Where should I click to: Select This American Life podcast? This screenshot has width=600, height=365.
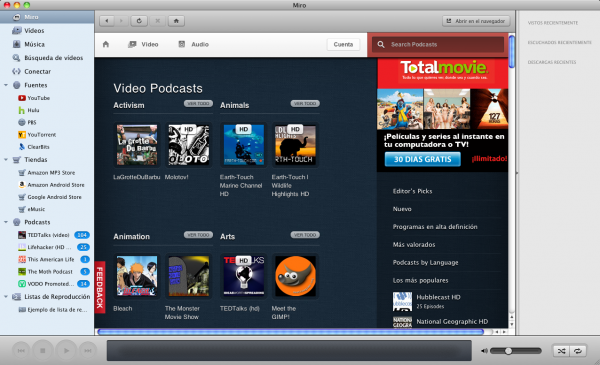(47, 259)
